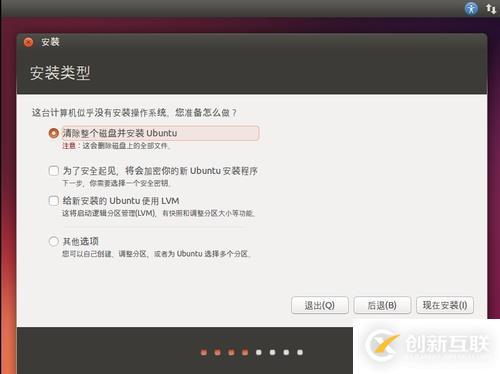The image size is (500, 374).
Task: Open the accessibility menu icon
Action: pos(471,8)
